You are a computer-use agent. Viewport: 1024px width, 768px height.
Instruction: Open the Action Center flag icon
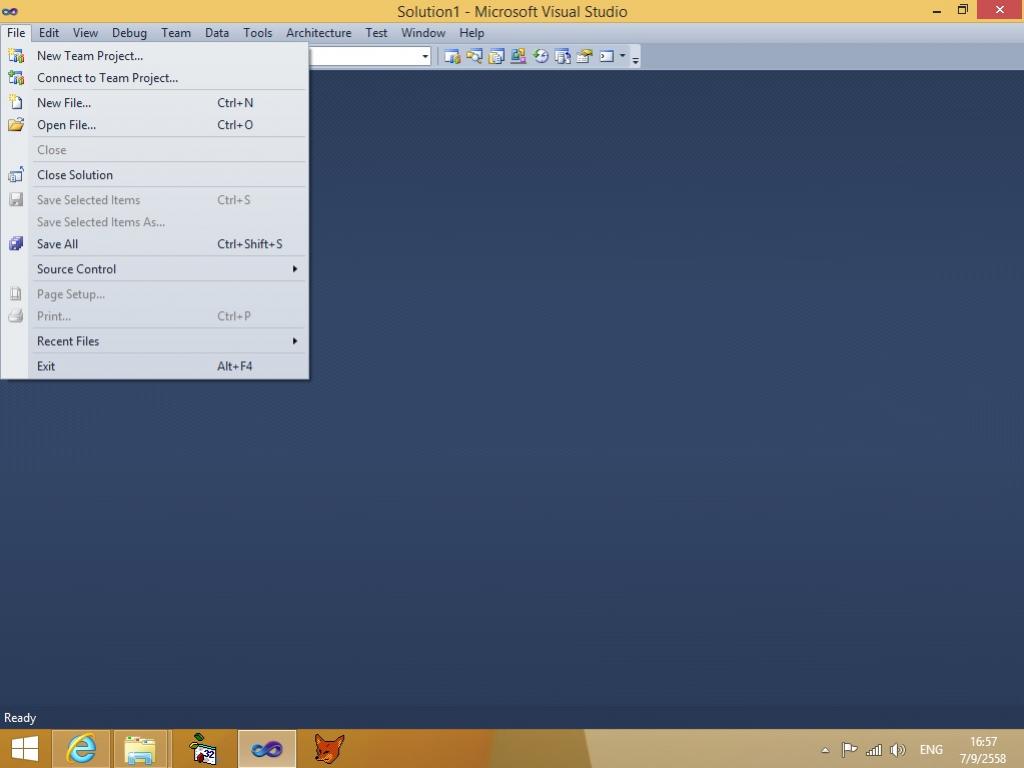click(849, 750)
